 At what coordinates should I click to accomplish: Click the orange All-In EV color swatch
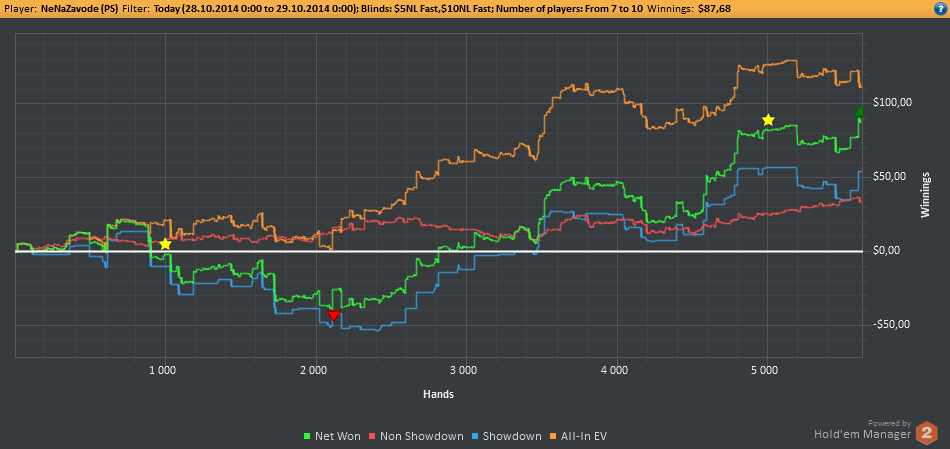pos(554,436)
